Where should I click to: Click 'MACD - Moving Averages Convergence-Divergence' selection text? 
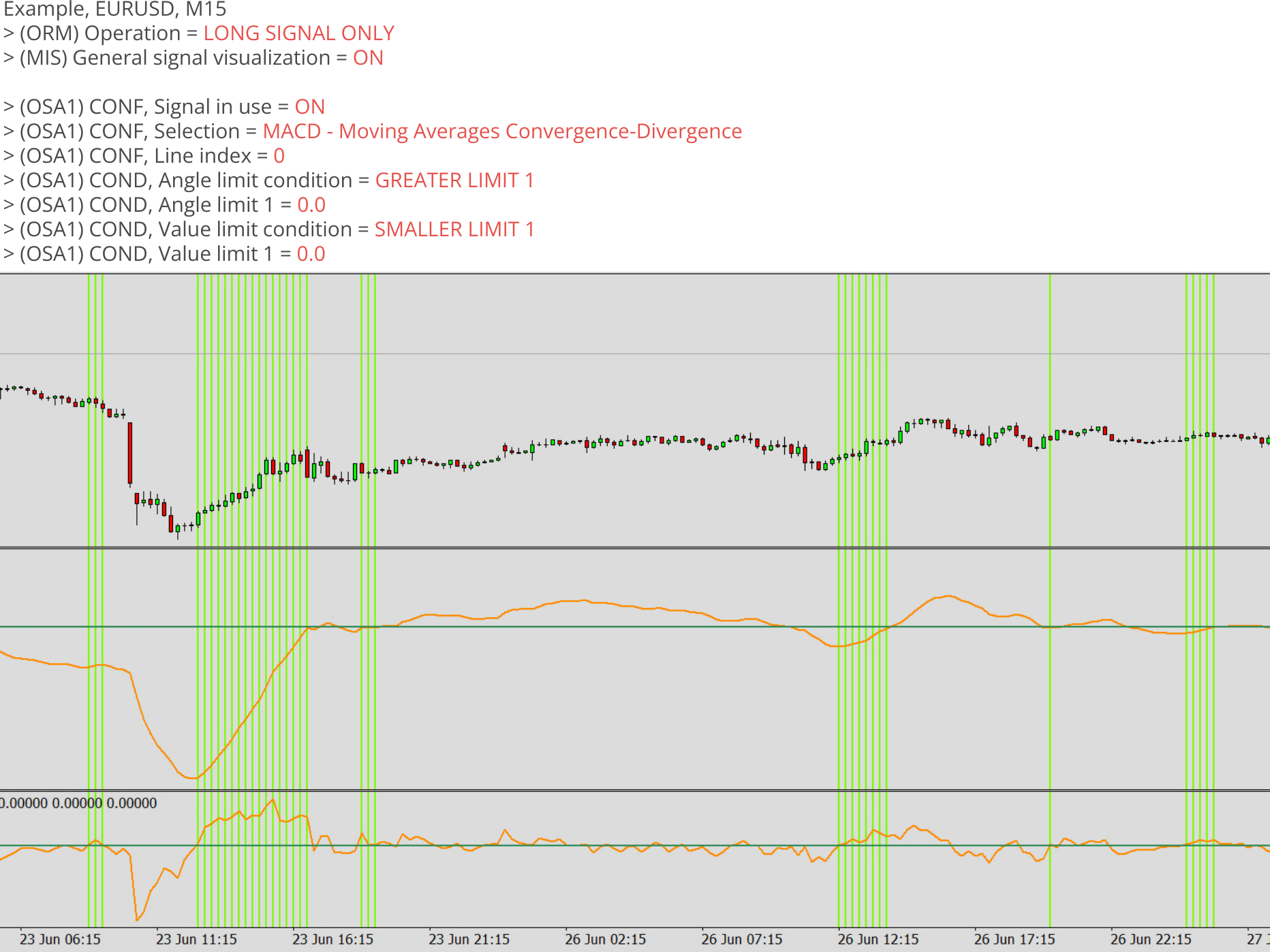pyautogui.click(x=502, y=131)
